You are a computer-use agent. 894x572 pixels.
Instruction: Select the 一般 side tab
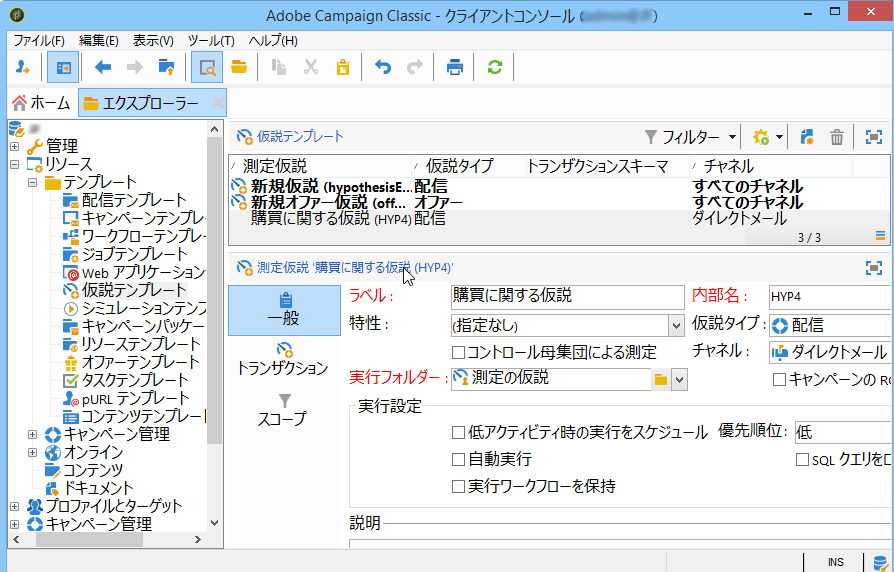[284, 310]
